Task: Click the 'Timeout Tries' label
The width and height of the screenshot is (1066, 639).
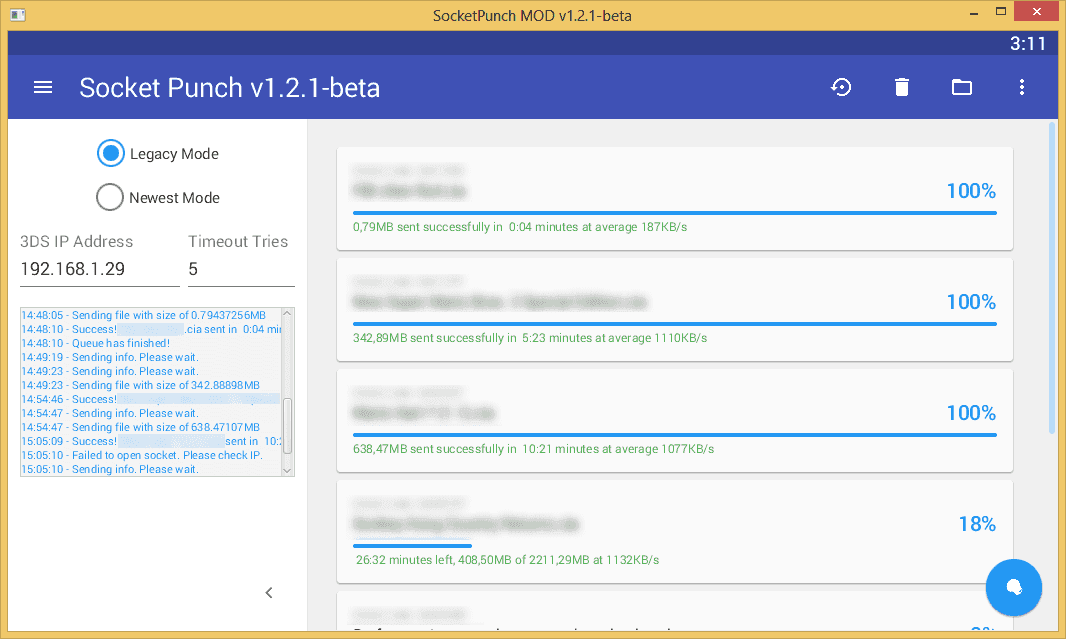Action: tap(238, 241)
